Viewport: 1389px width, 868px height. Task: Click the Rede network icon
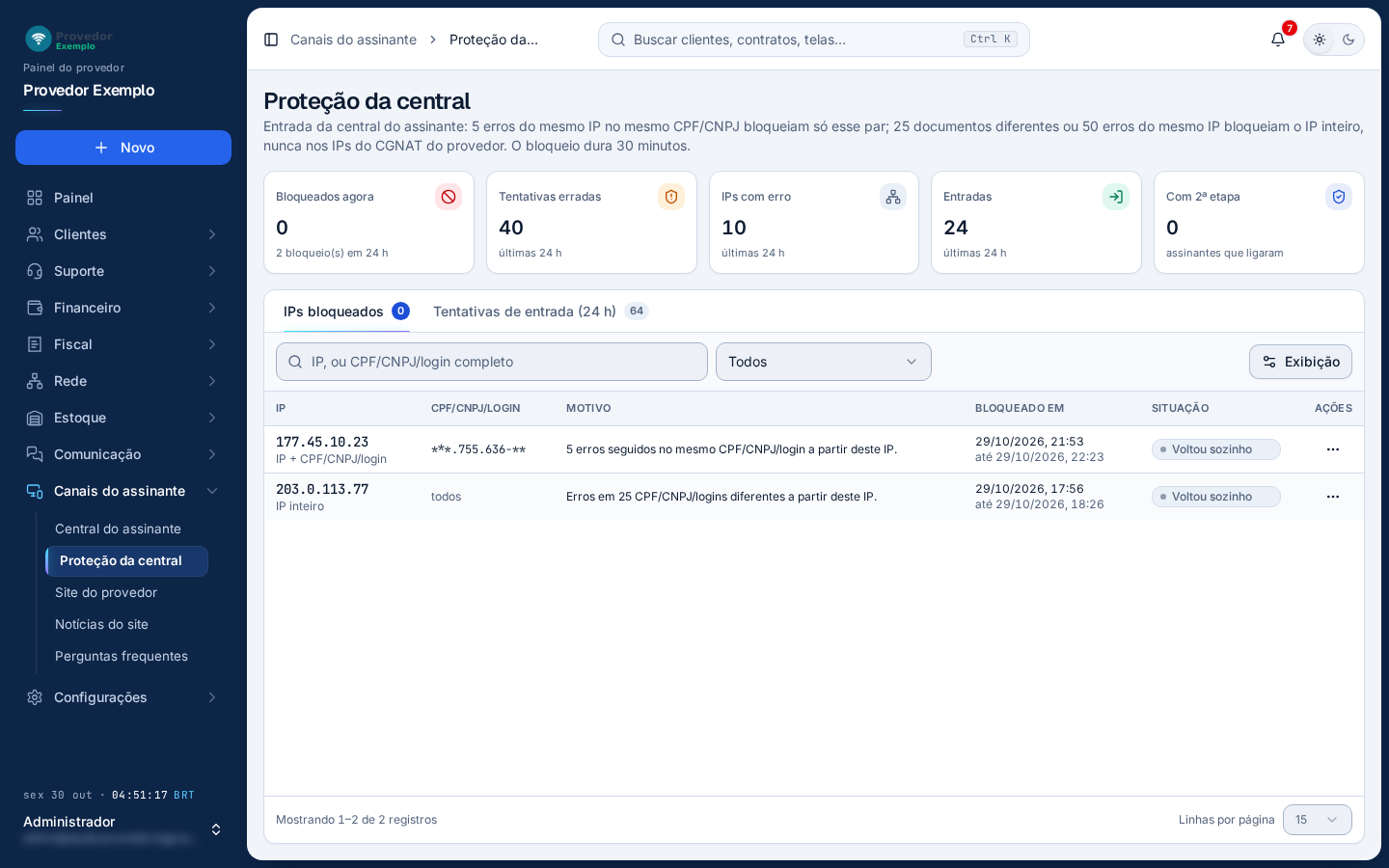pos(35,381)
